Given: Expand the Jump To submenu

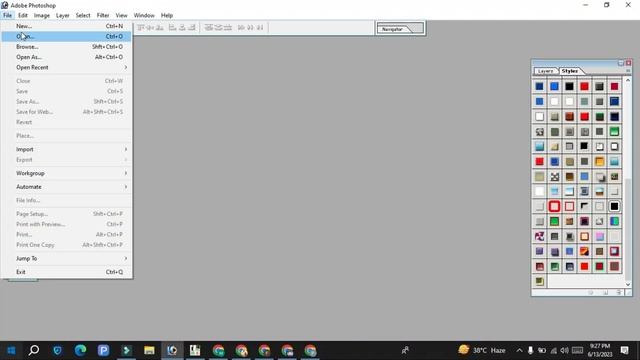Looking at the screenshot, I should [67, 258].
